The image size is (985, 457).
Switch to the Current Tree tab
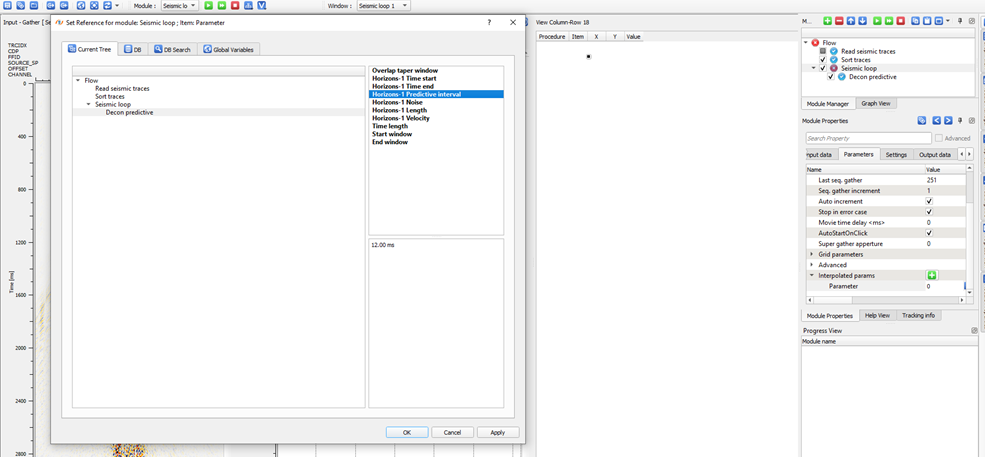click(x=90, y=49)
